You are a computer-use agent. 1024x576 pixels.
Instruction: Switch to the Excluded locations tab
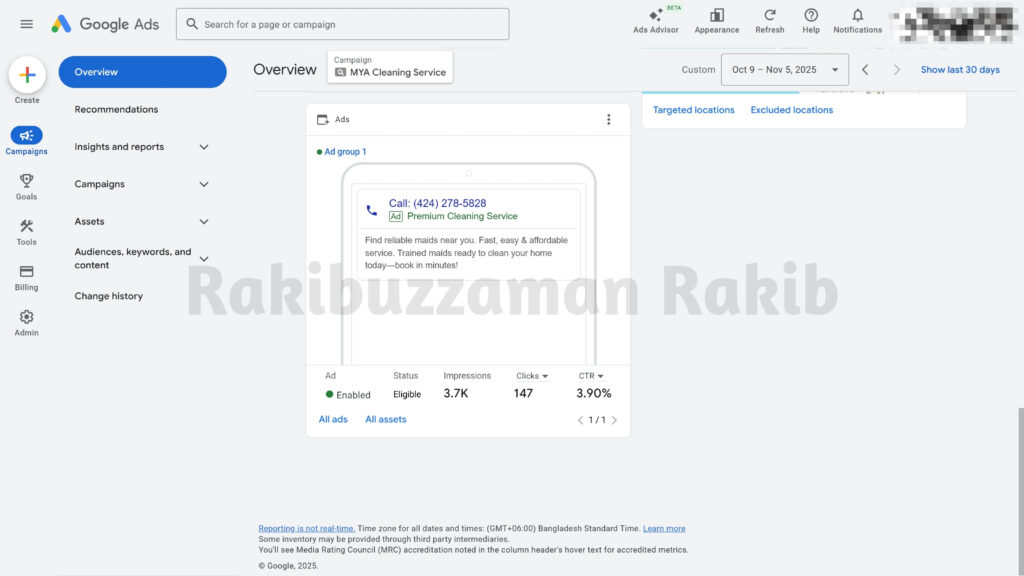[x=791, y=110]
